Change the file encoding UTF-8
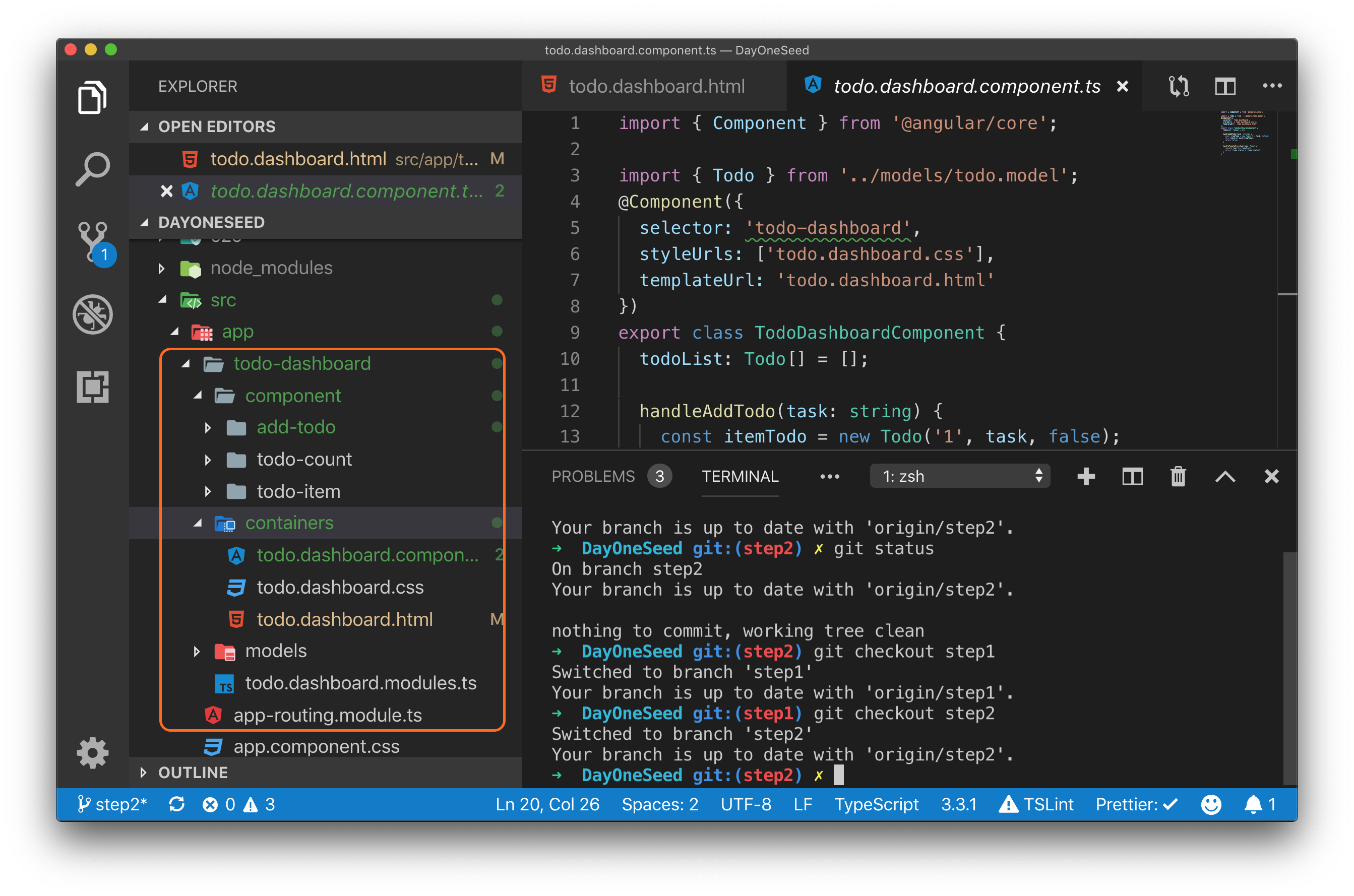Viewport: 1354px width, 896px height. pos(745,805)
